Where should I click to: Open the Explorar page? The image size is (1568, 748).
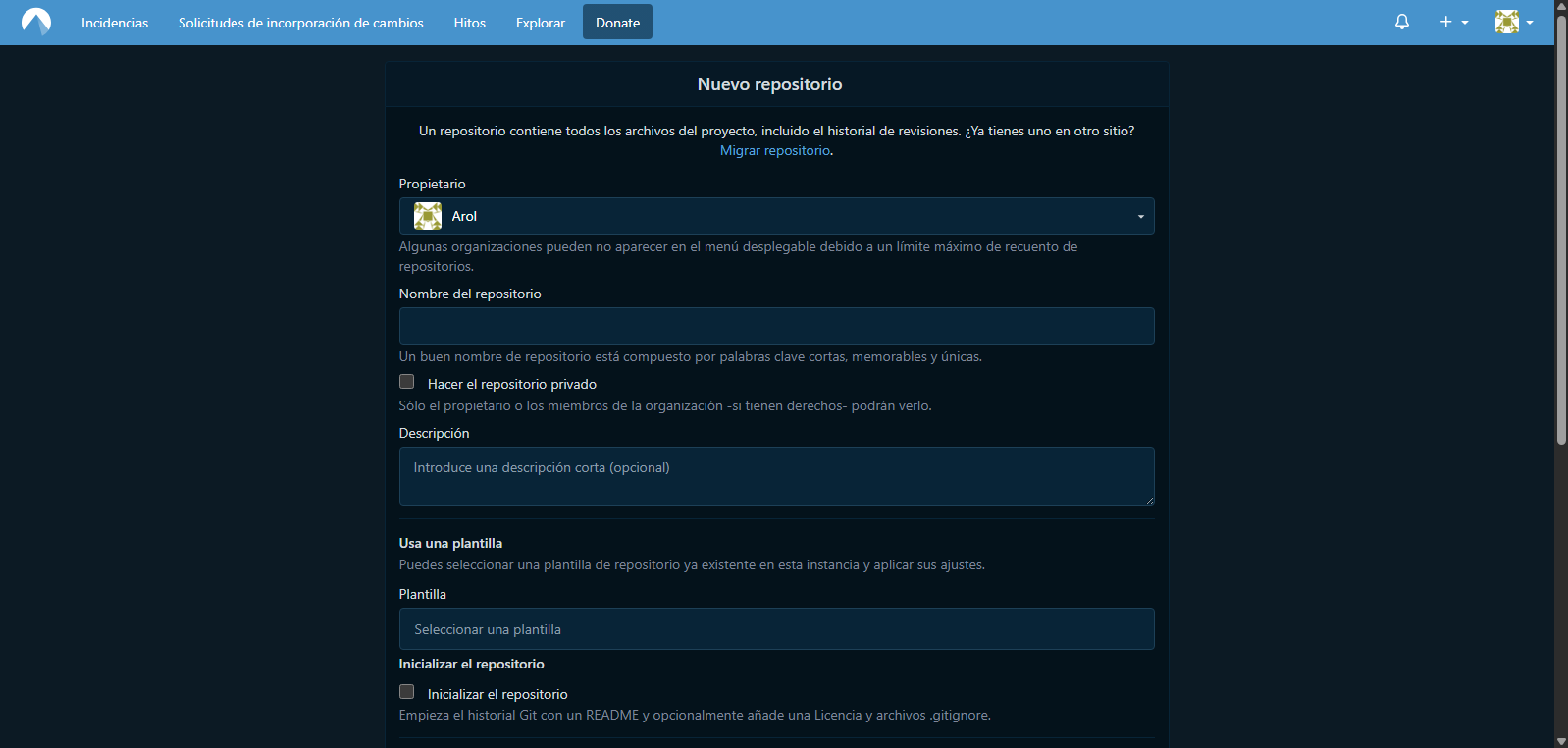[x=541, y=23]
